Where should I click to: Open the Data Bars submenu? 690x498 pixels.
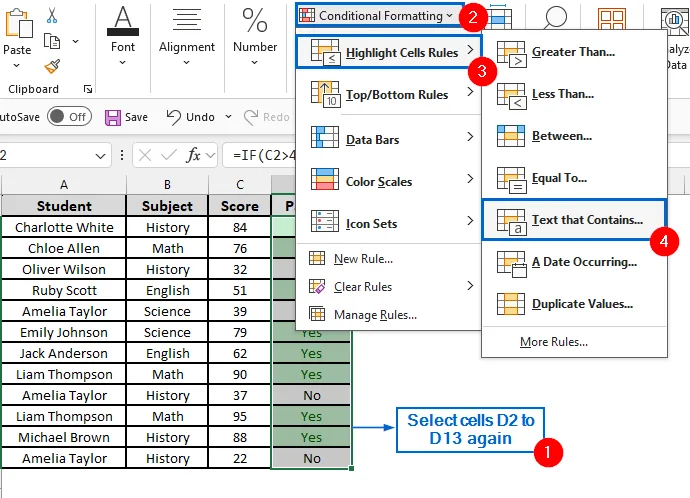[389, 139]
